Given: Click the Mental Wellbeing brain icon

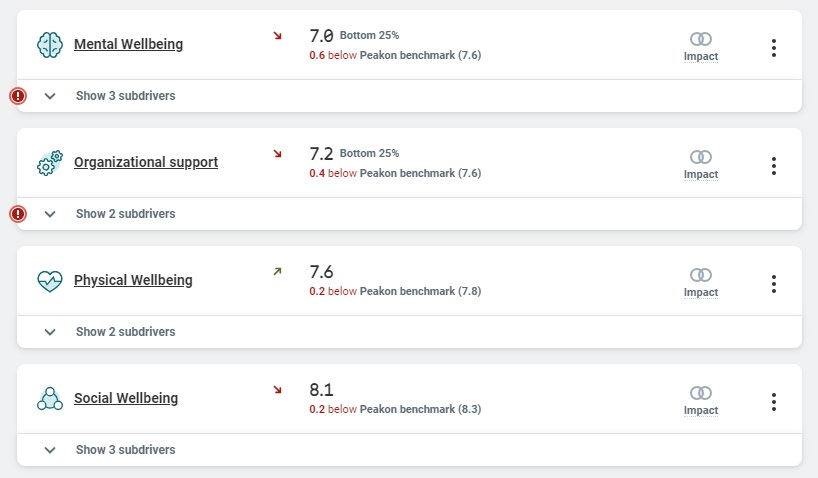Looking at the screenshot, I should click(50, 44).
